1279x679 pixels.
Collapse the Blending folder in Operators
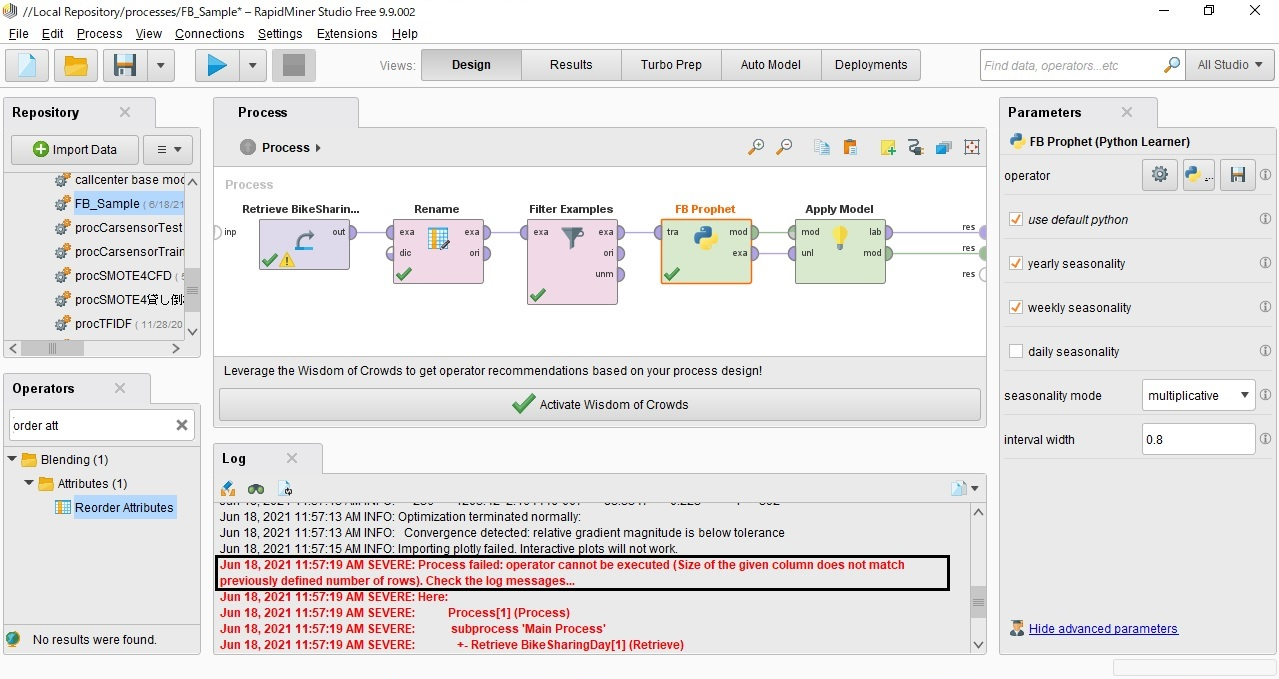[14, 460]
